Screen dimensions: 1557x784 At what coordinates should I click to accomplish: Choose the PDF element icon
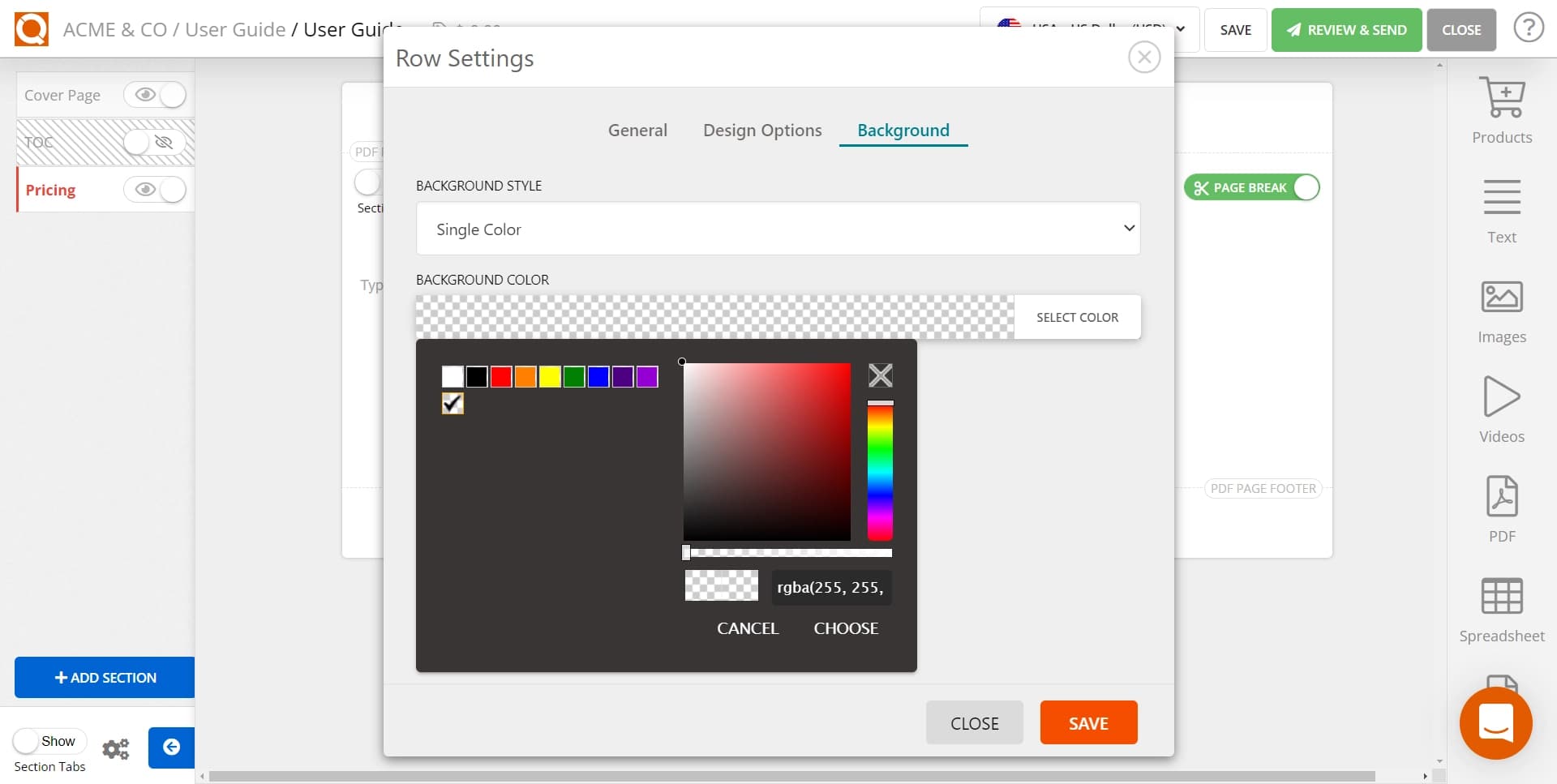(1501, 497)
